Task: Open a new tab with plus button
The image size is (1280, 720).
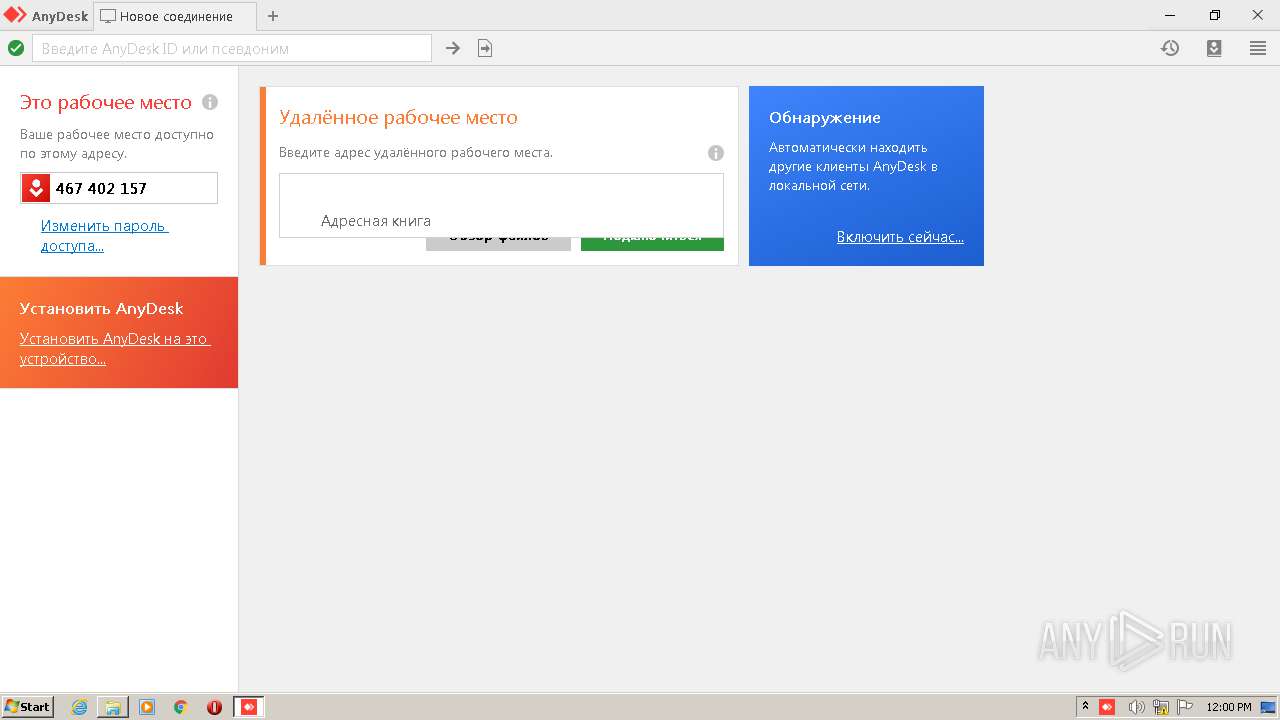Action: tap(273, 16)
